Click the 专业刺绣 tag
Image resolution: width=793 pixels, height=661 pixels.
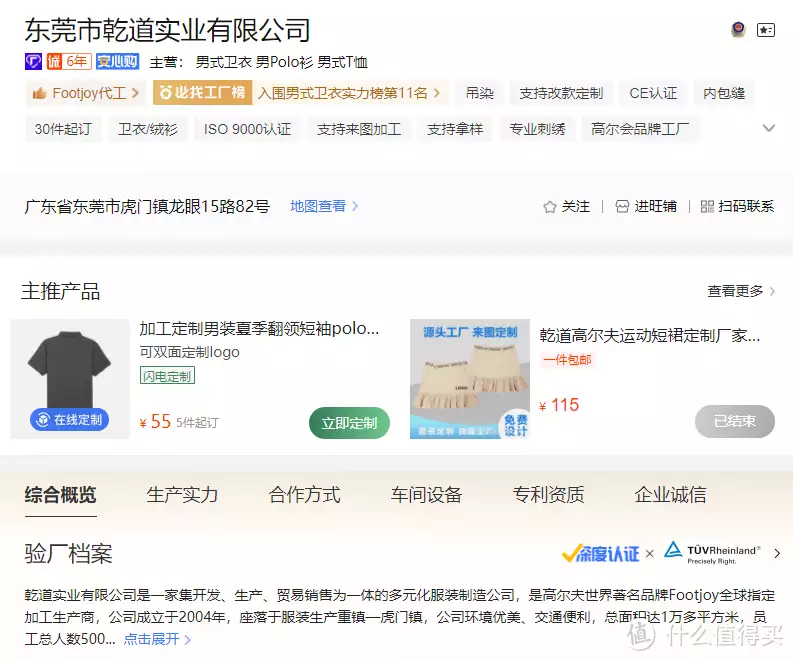pos(537,129)
